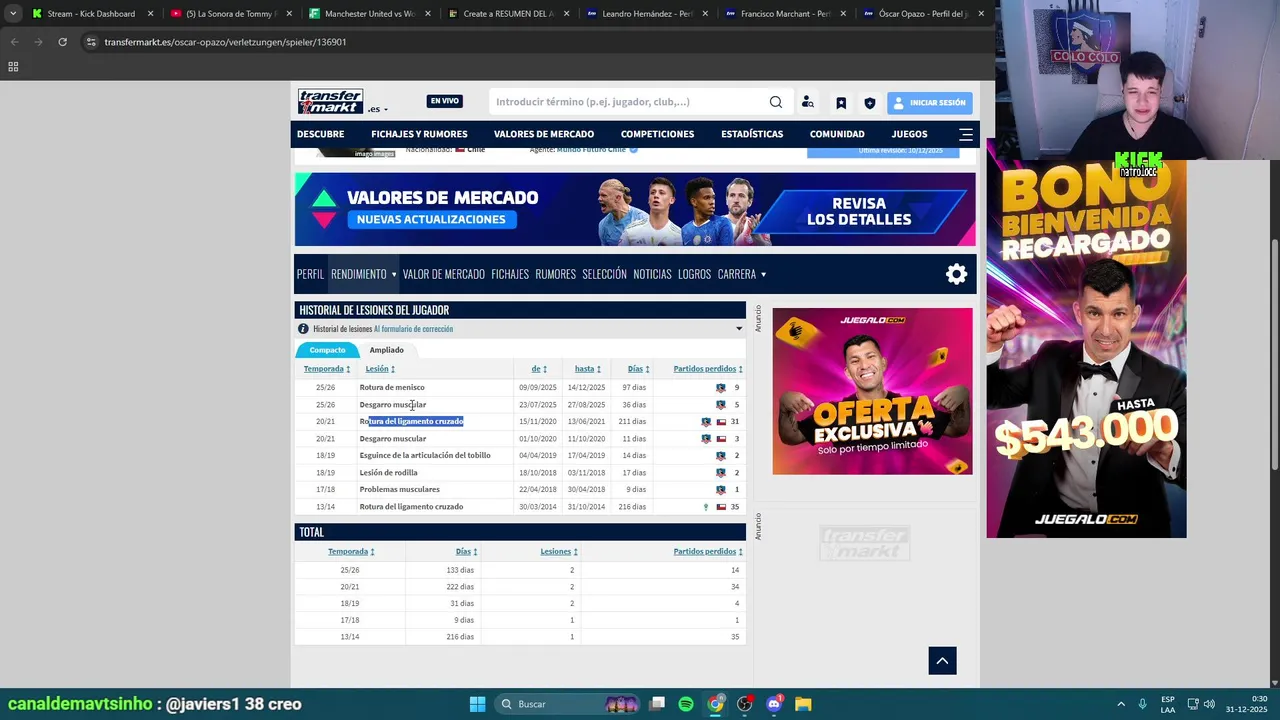Open volume control in system tray
Screen dimensions: 1280x720
tap(1209, 704)
